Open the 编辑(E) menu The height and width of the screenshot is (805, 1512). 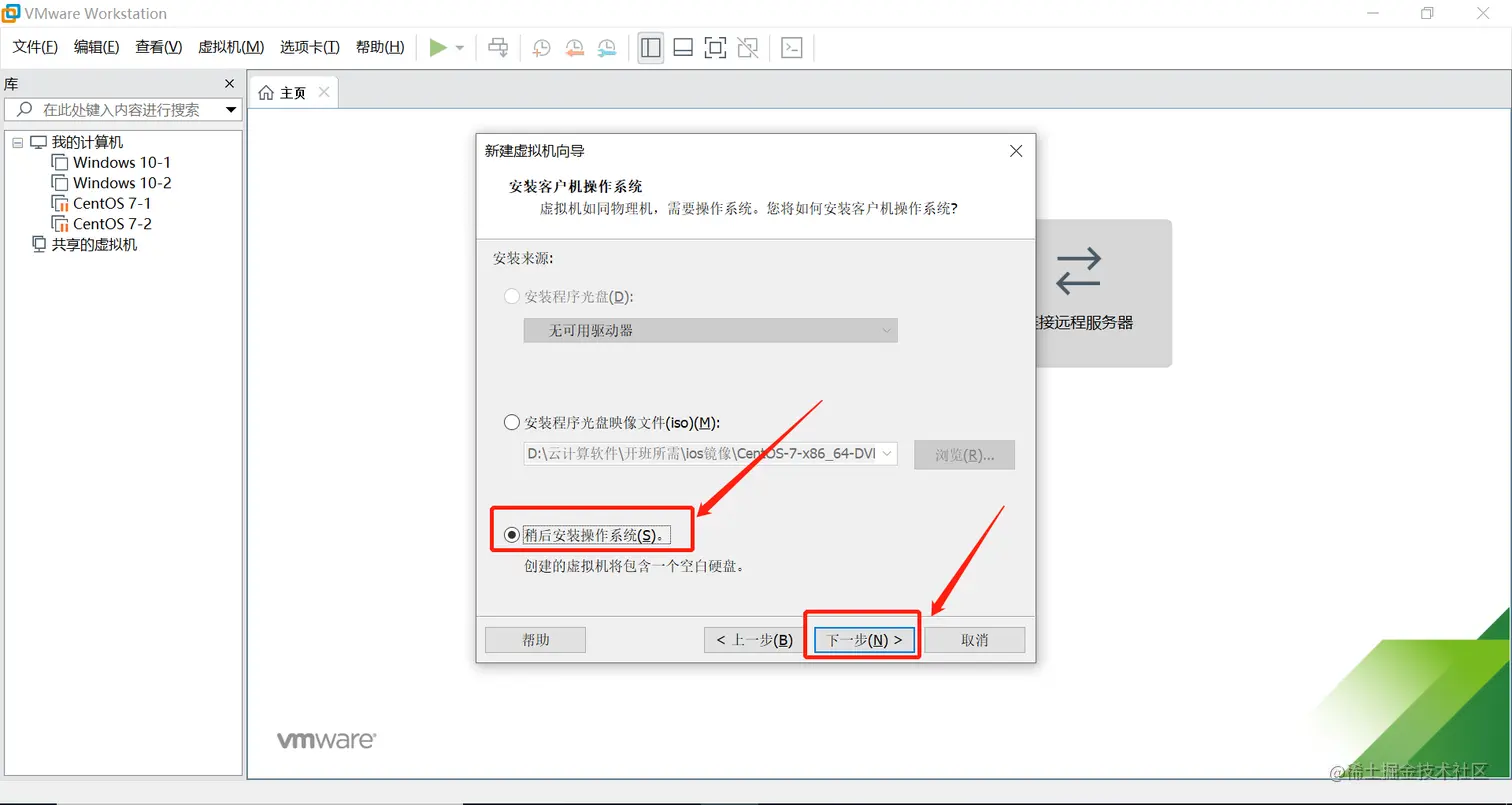pos(97,47)
